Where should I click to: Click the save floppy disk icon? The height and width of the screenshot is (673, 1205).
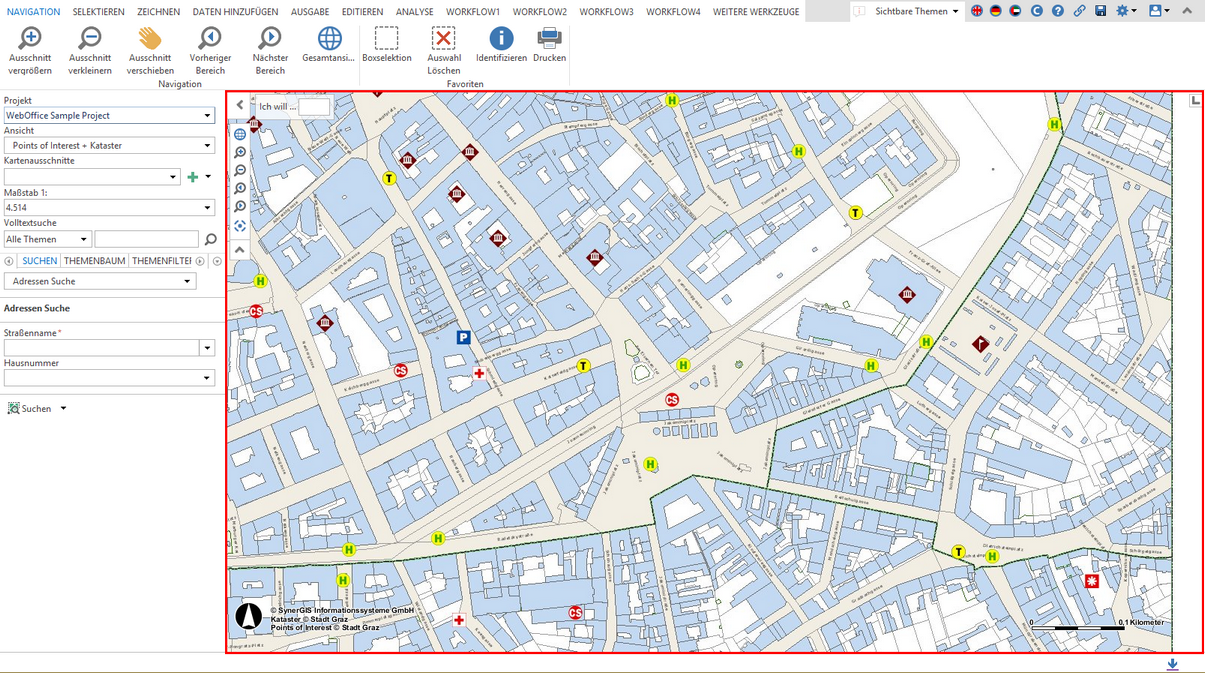click(1100, 11)
